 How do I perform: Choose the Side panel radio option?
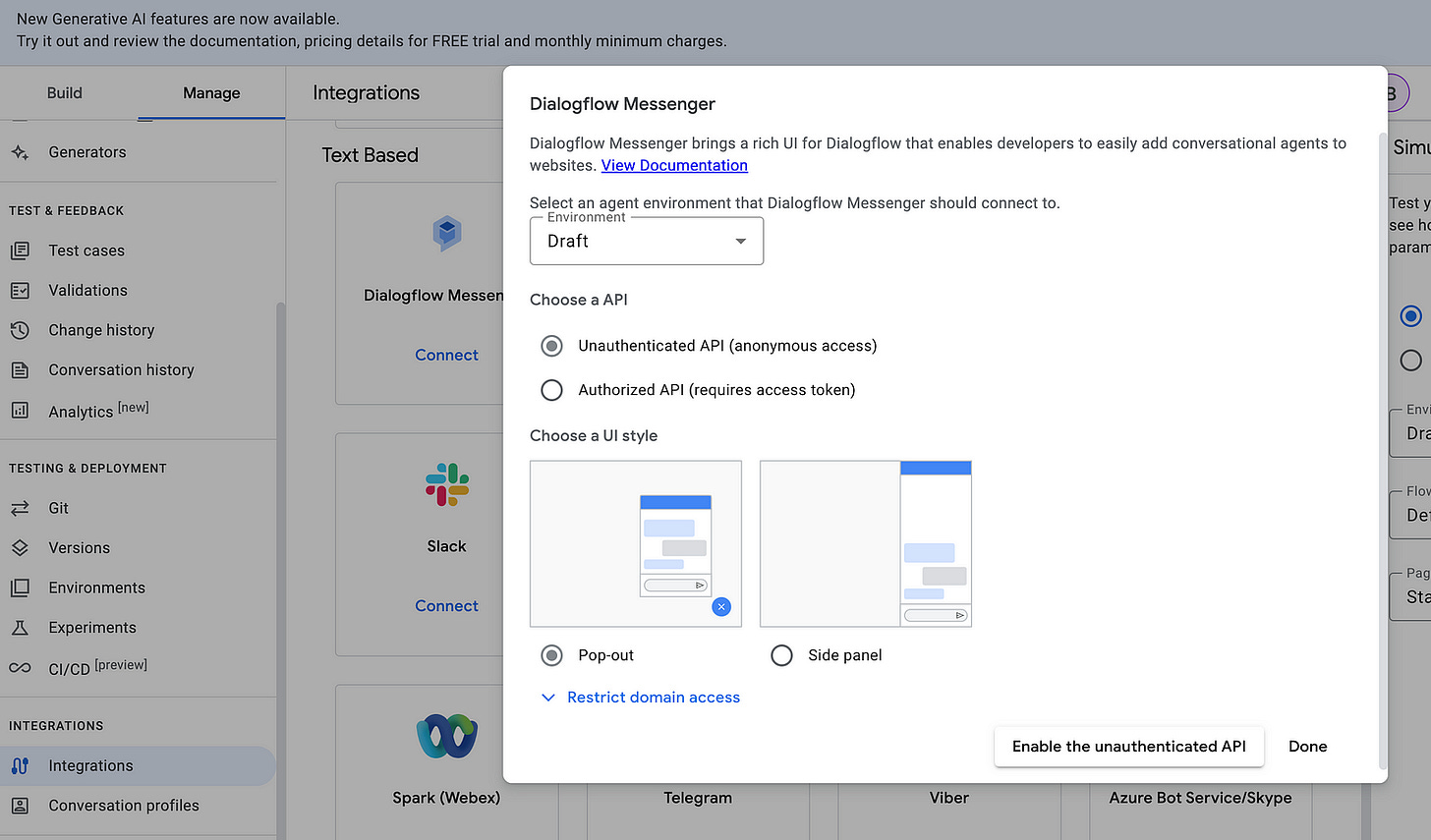tap(781, 655)
